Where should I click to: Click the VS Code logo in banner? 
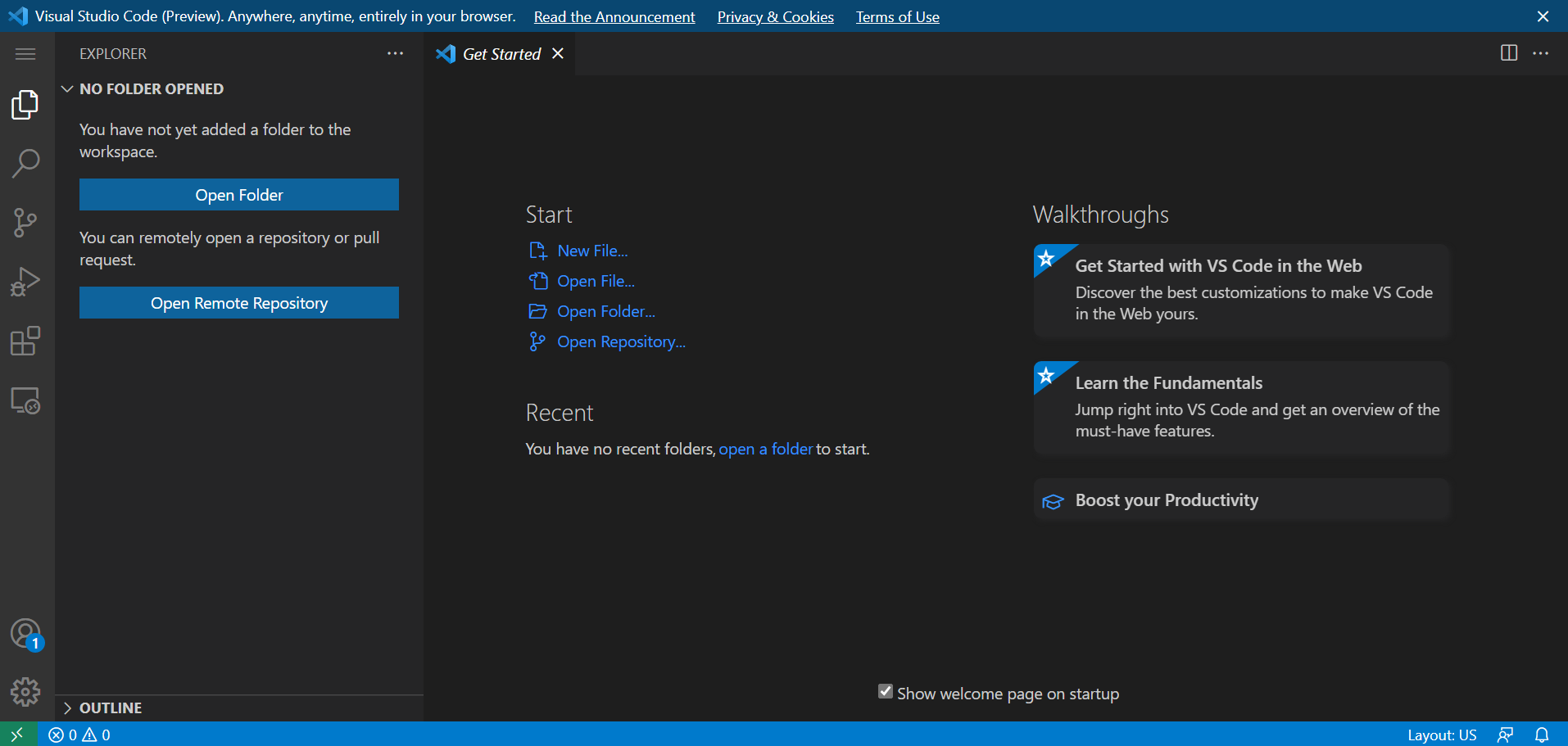(x=17, y=16)
